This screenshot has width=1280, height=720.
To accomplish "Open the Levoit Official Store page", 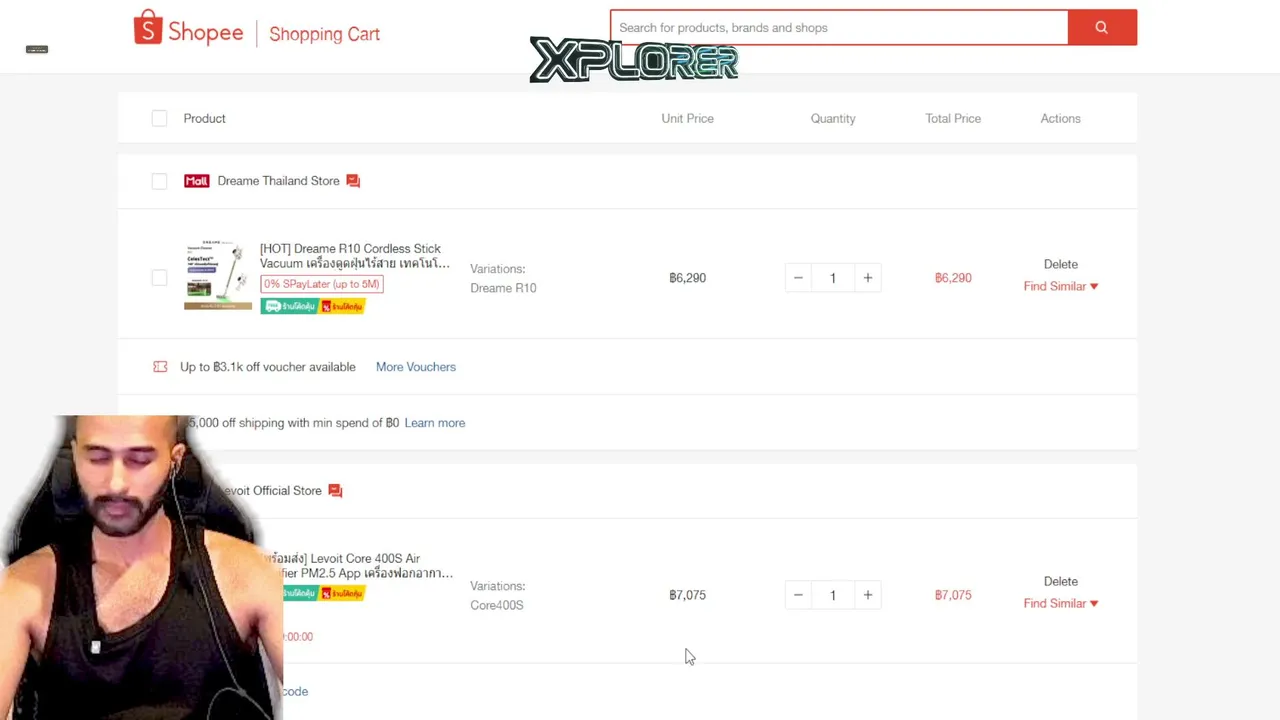I will click(x=270, y=491).
